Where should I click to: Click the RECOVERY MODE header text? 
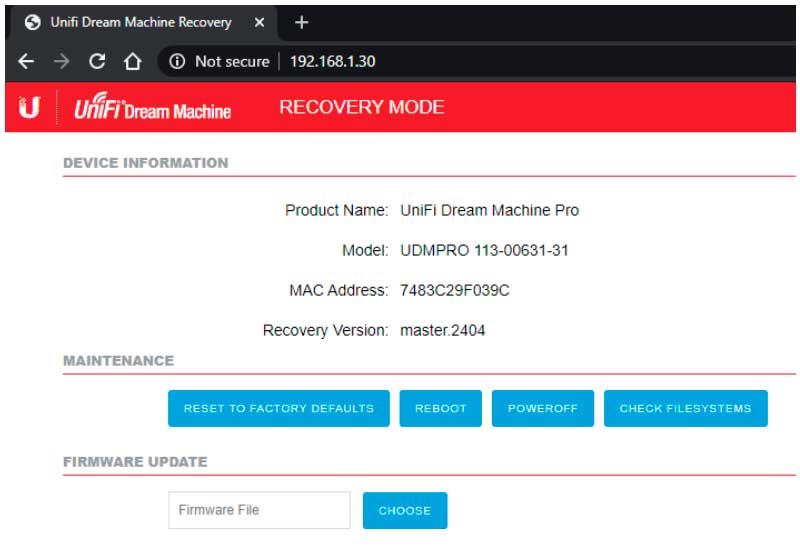362,107
